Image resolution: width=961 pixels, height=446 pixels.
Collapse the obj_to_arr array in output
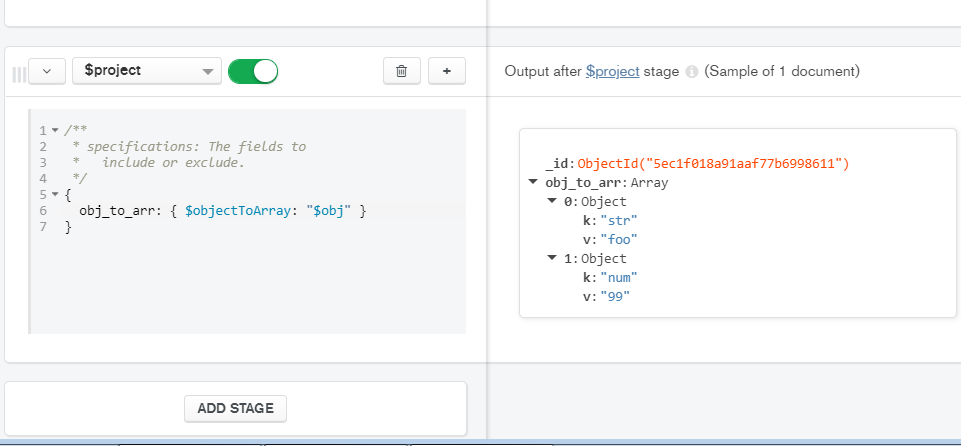click(x=533, y=183)
